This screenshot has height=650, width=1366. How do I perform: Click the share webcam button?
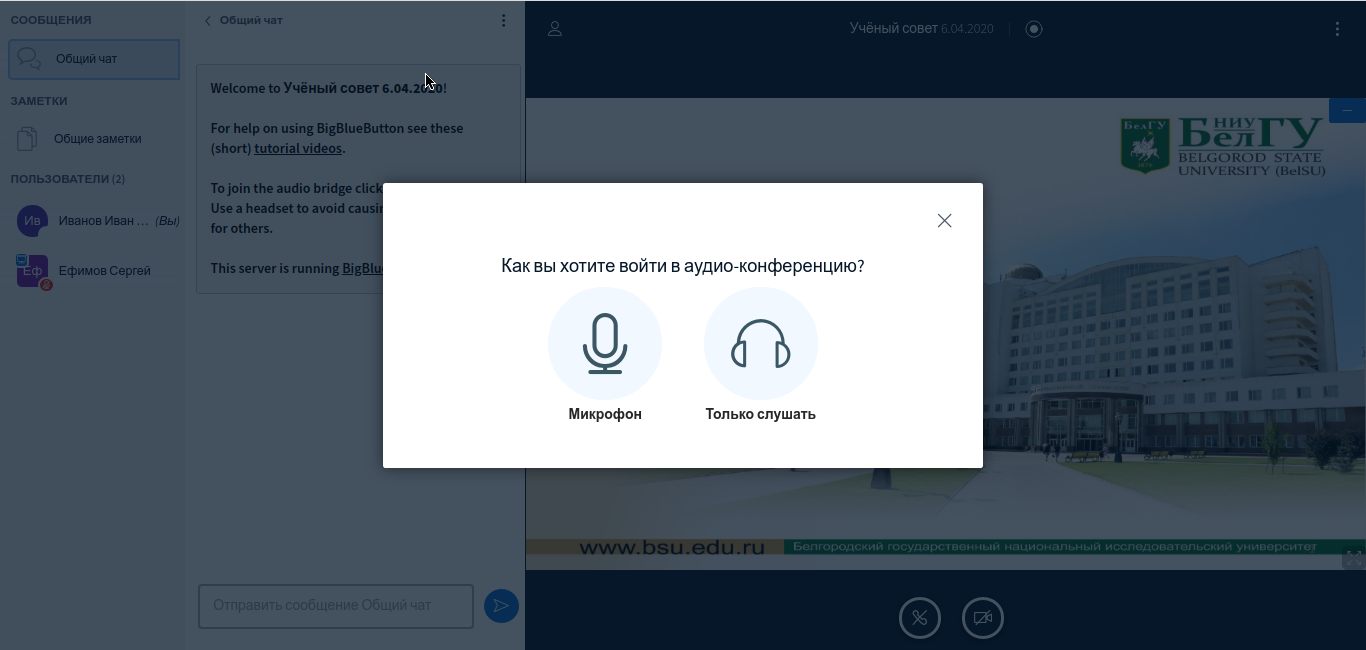pos(982,618)
